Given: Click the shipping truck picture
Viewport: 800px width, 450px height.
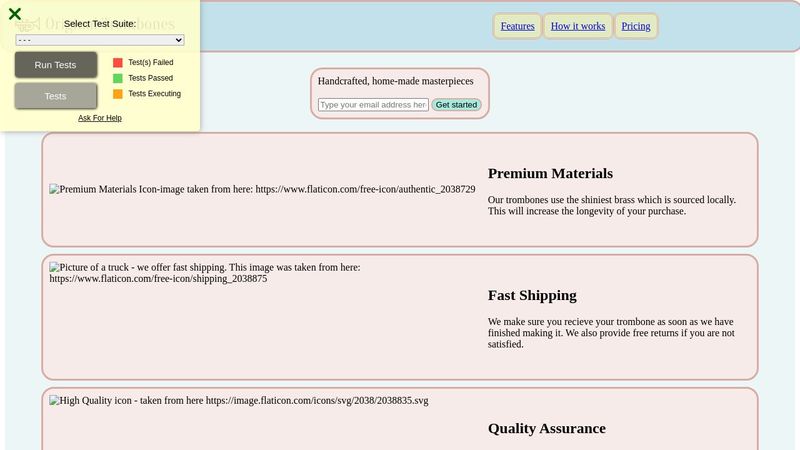Looking at the screenshot, I should tap(205, 273).
